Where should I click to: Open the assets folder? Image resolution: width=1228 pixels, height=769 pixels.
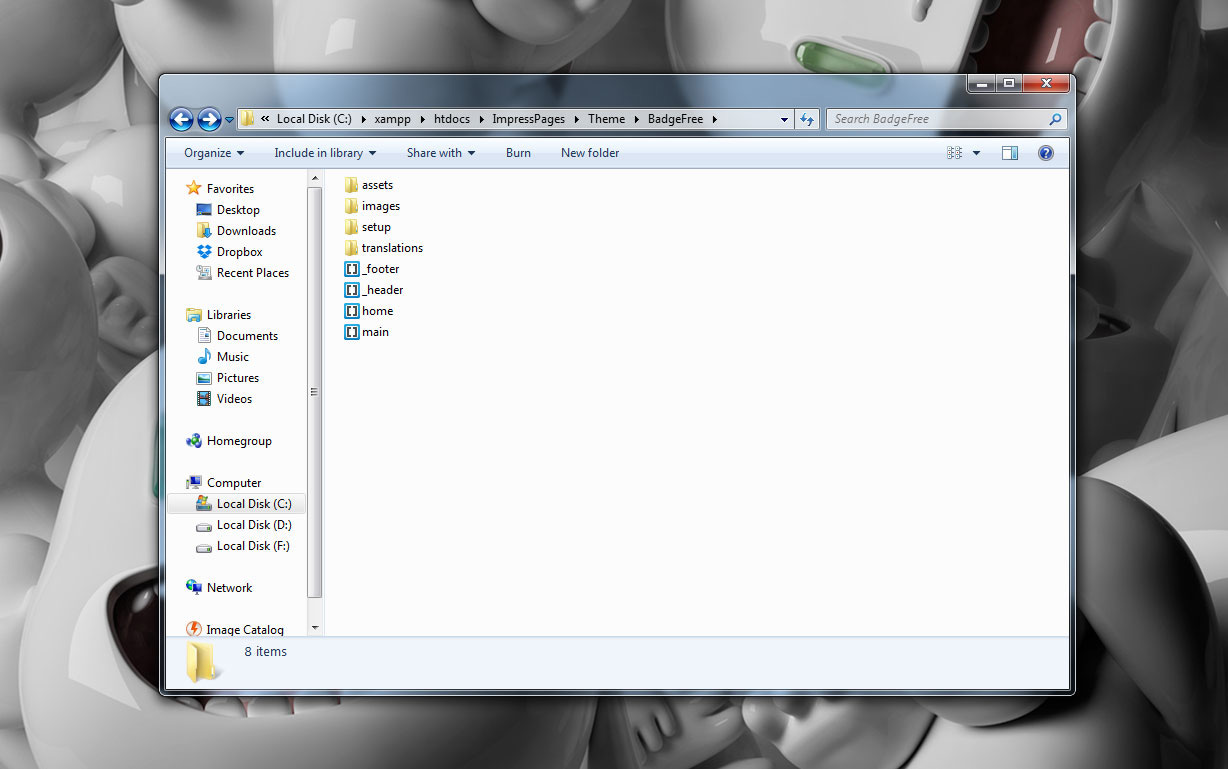click(x=376, y=185)
